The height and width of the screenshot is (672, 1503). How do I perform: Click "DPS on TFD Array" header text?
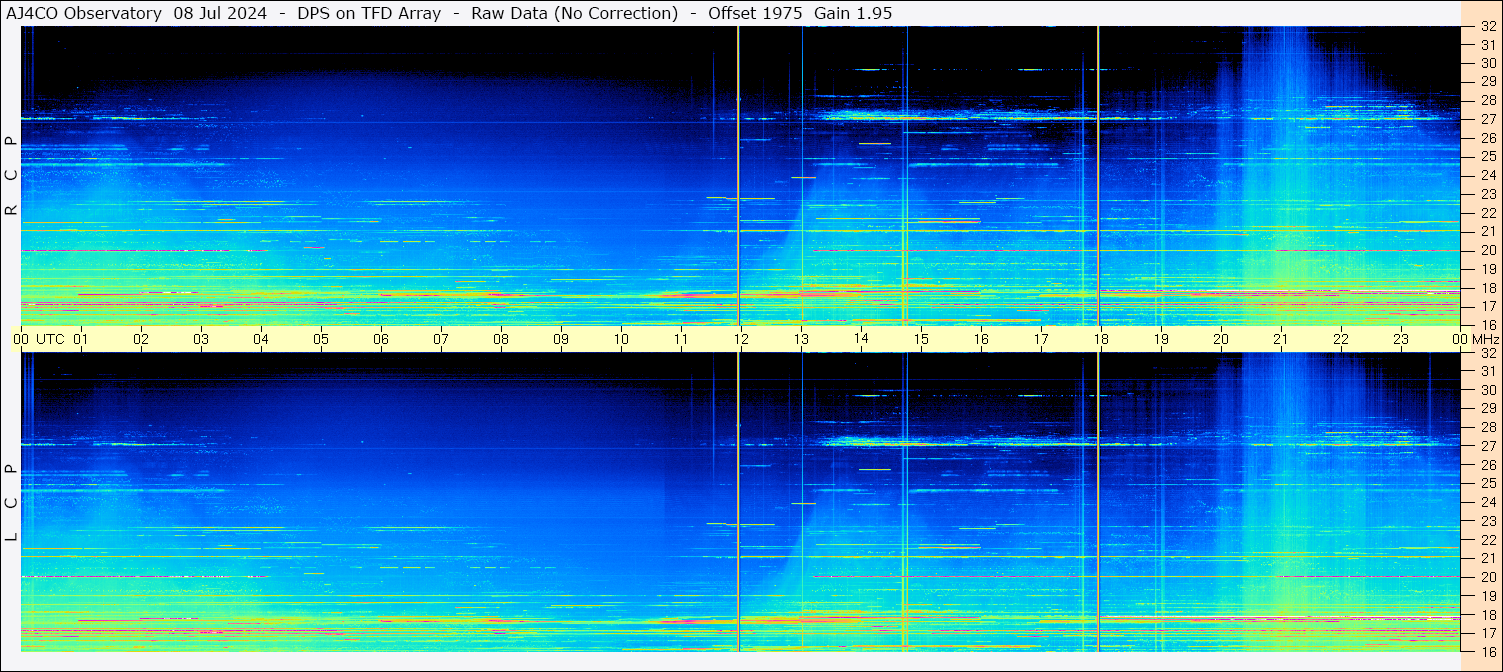click(x=369, y=13)
